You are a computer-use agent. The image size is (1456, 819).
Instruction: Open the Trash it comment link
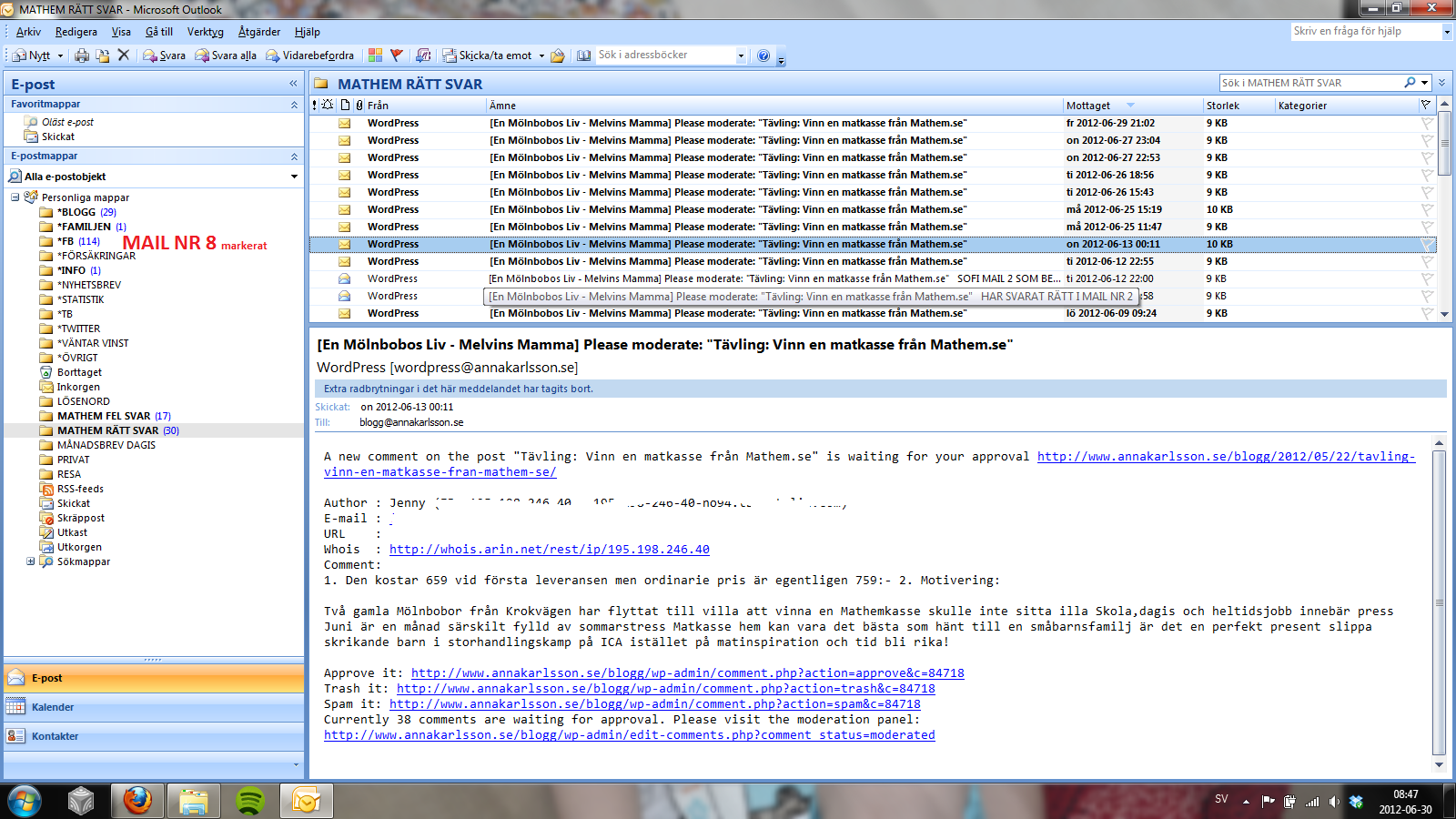point(665,689)
